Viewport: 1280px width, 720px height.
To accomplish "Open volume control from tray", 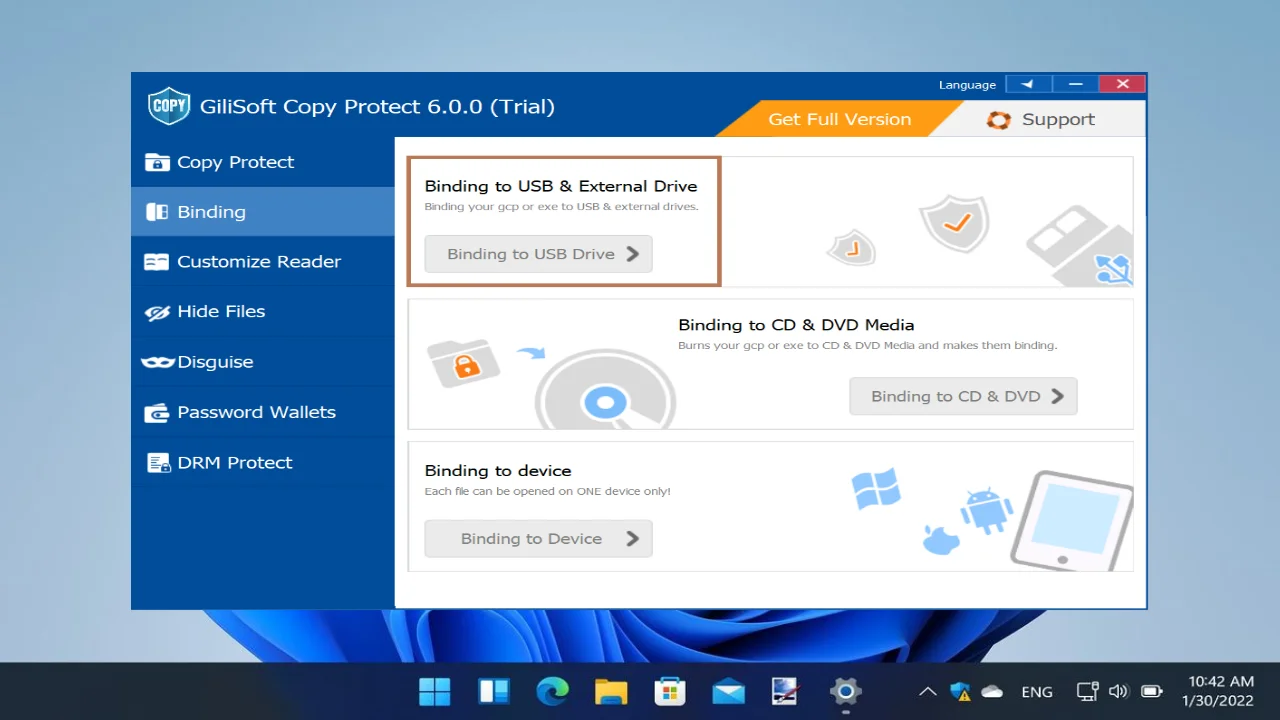I will tap(1119, 691).
